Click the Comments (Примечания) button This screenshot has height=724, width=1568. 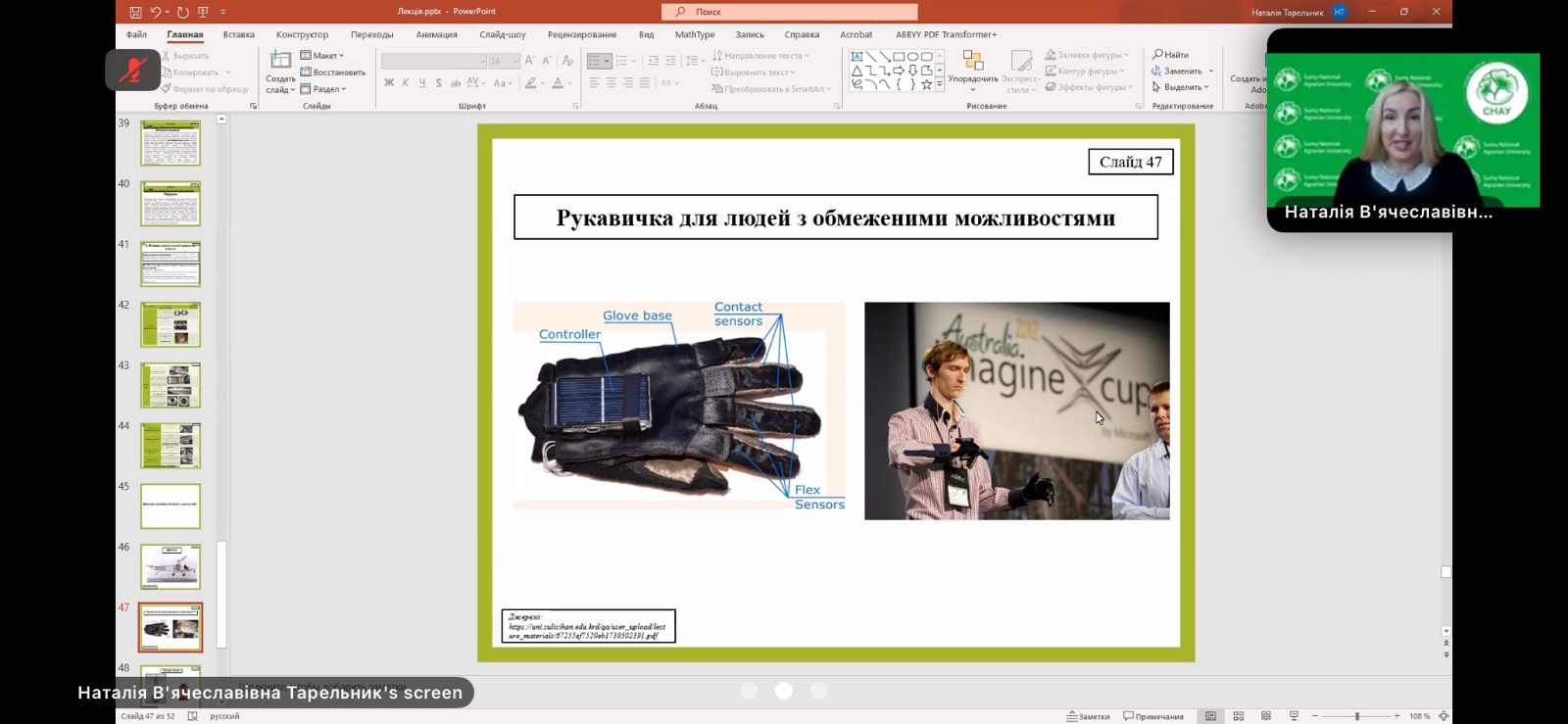tap(1153, 716)
